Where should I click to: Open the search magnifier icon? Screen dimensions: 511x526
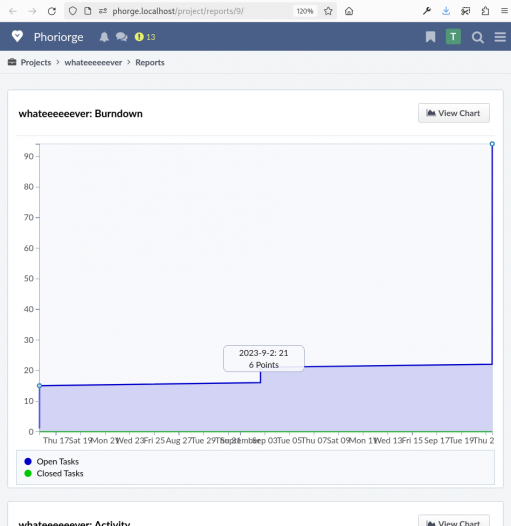coord(477,37)
